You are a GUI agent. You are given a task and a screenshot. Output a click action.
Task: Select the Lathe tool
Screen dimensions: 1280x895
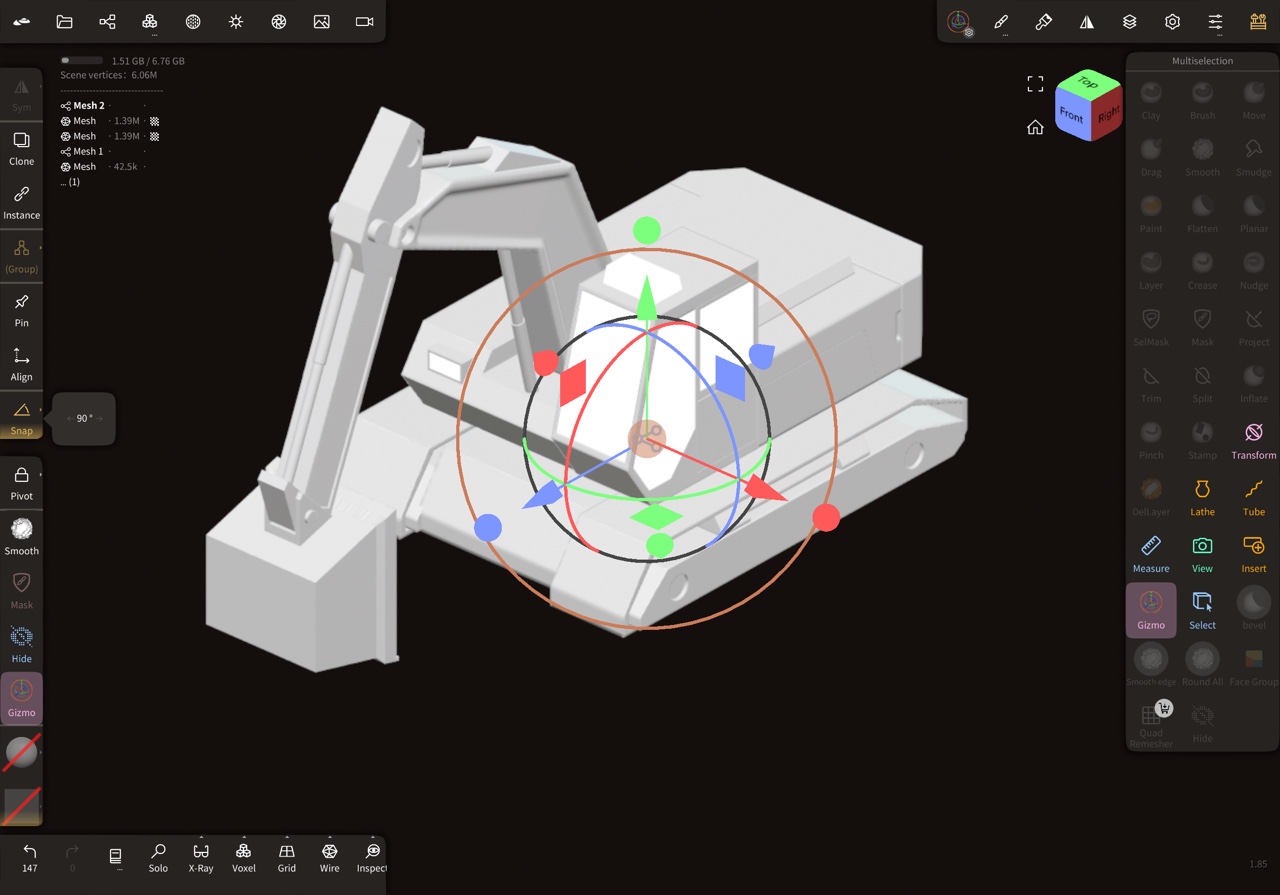click(1202, 497)
